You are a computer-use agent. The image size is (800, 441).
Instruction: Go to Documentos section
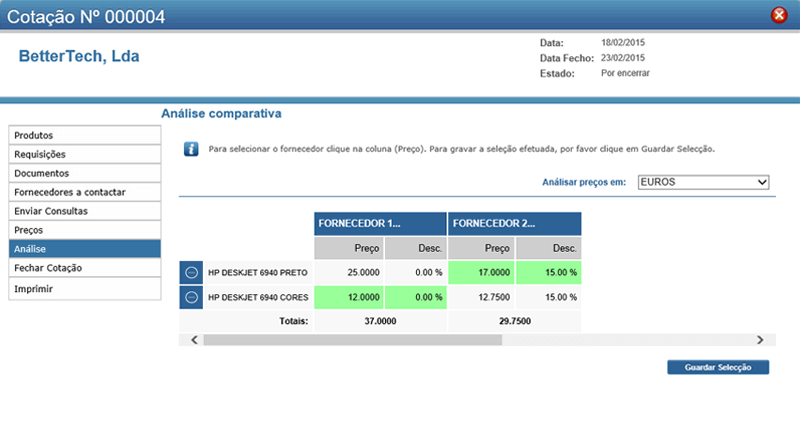click(x=85, y=173)
